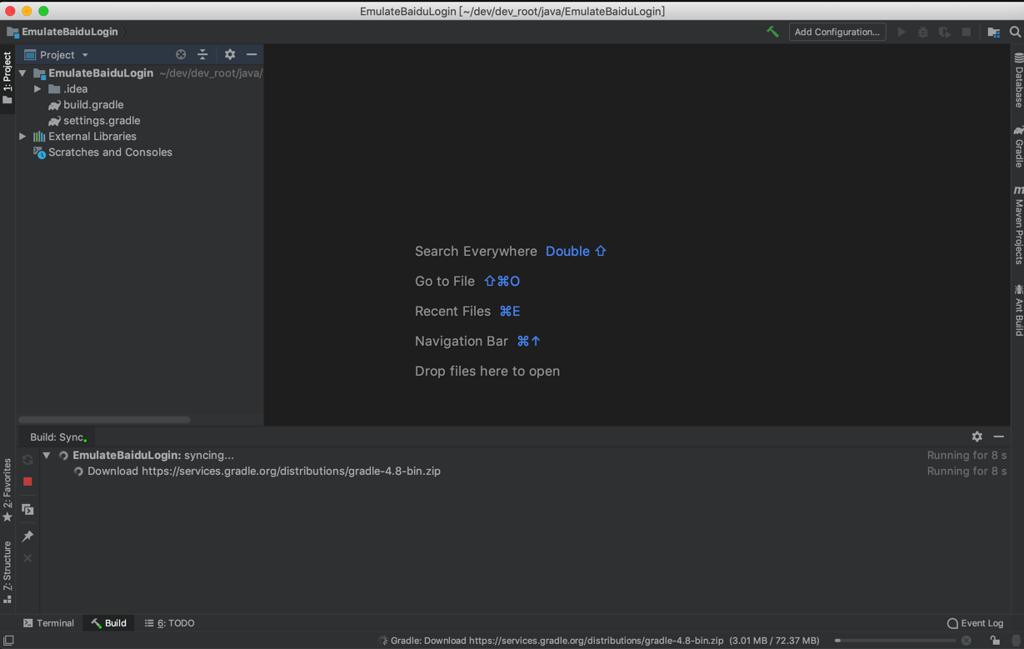Image resolution: width=1024 pixels, height=649 pixels.
Task: Click the Pin tab icon
Action: [x=27, y=536]
